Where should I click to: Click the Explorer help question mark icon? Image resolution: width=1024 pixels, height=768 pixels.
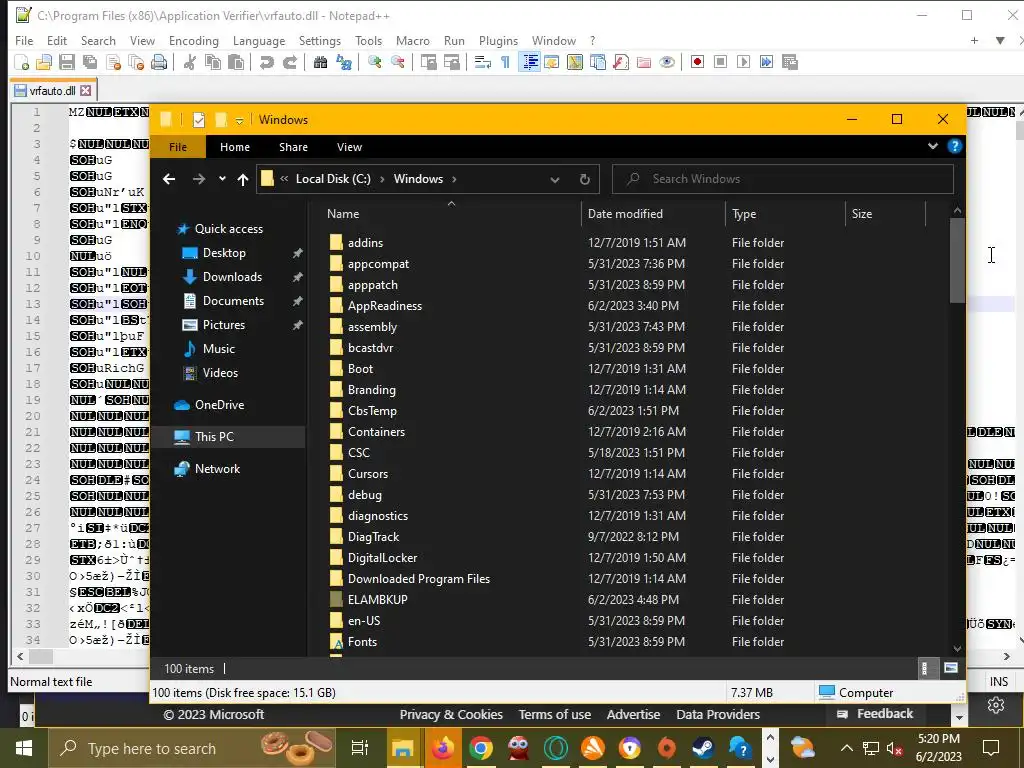(x=954, y=146)
